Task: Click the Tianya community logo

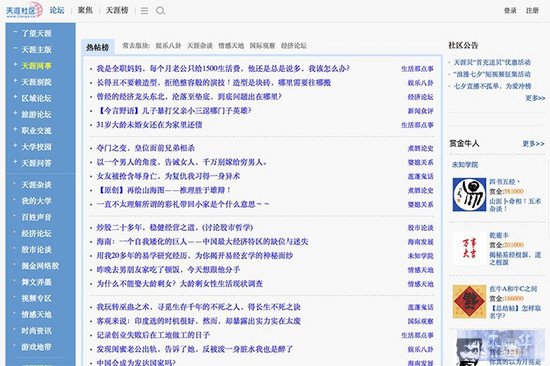Action: click(x=24, y=11)
